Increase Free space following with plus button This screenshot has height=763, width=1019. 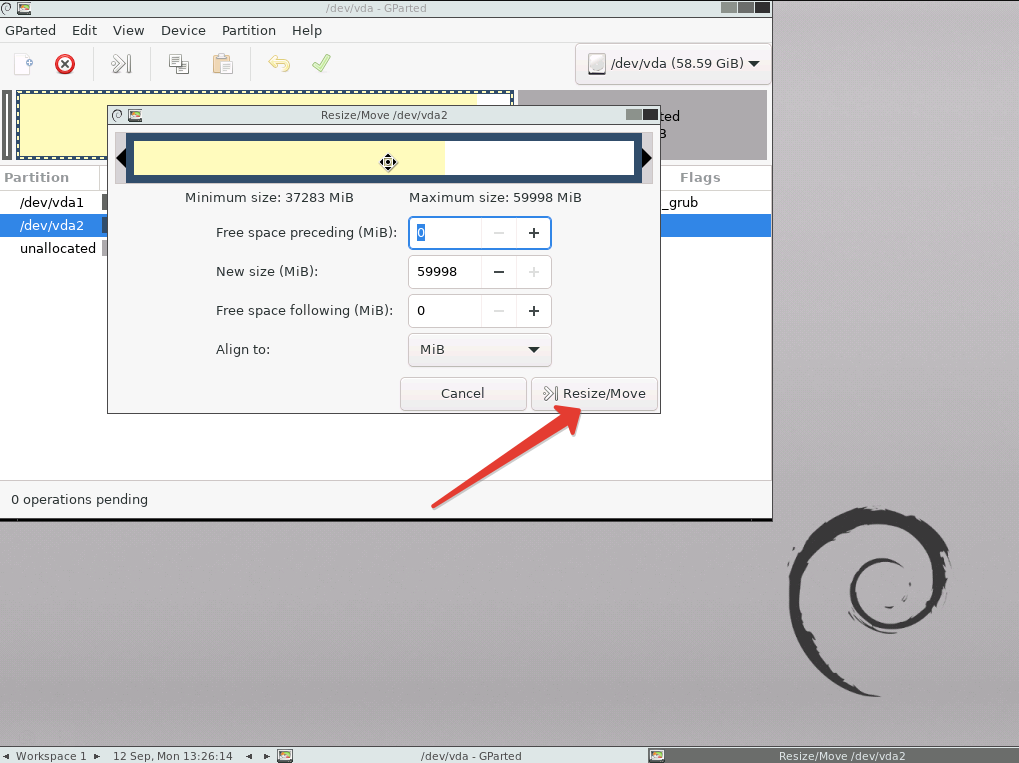(x=533, y=310)
